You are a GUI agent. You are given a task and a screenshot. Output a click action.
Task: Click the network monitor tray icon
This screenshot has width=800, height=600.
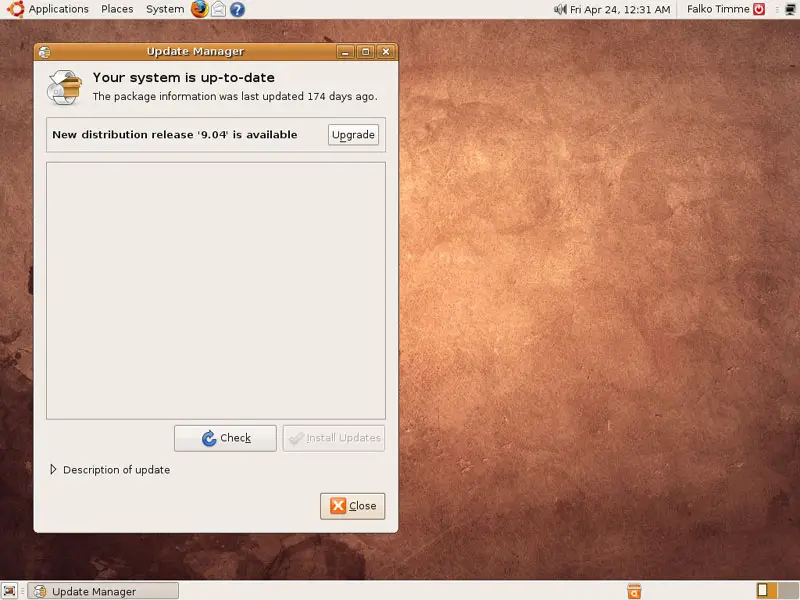click(x=790, y=9)
